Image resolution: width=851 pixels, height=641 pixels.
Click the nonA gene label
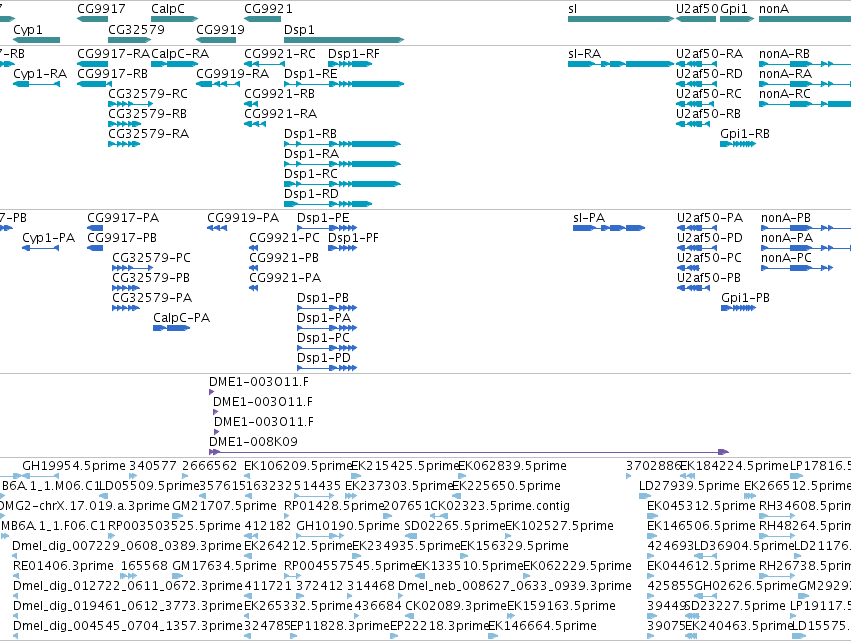773,9
